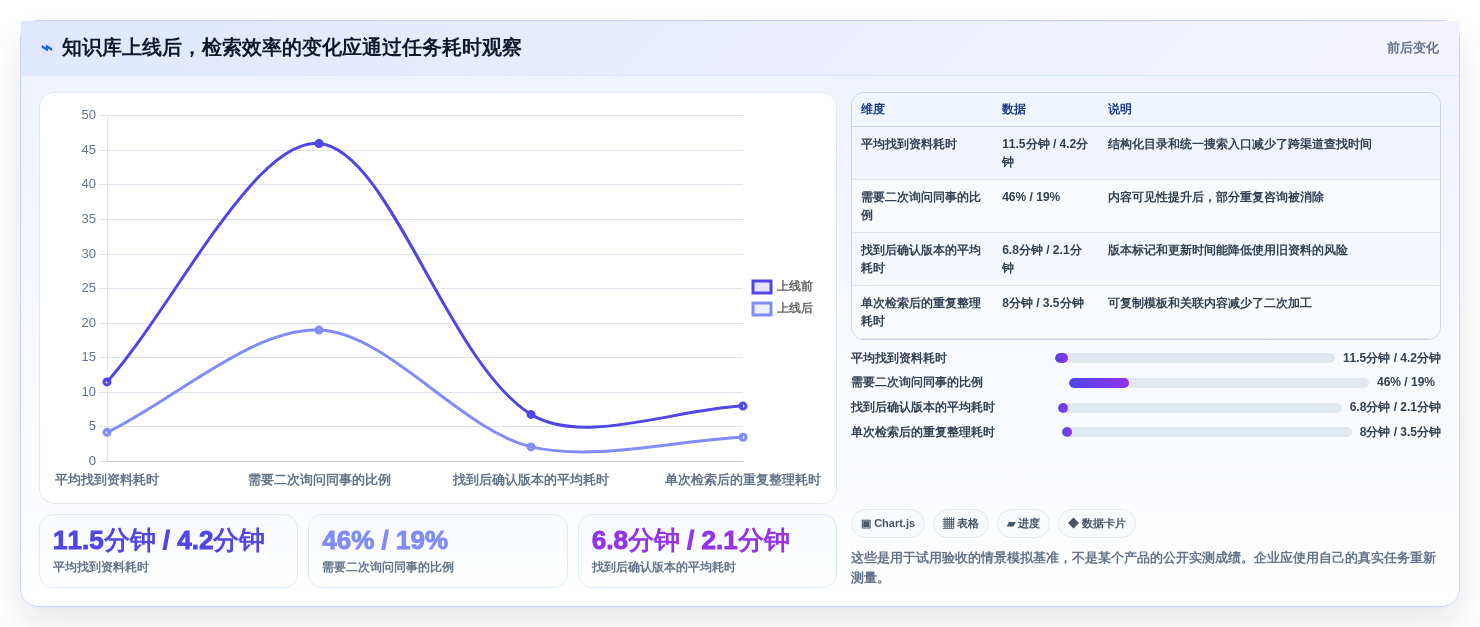The height and width of the screenshot is (627, 1480).
Task: Open the 6.8分钟 / 2.1分钟 data card
Action: tap(707, 551)
